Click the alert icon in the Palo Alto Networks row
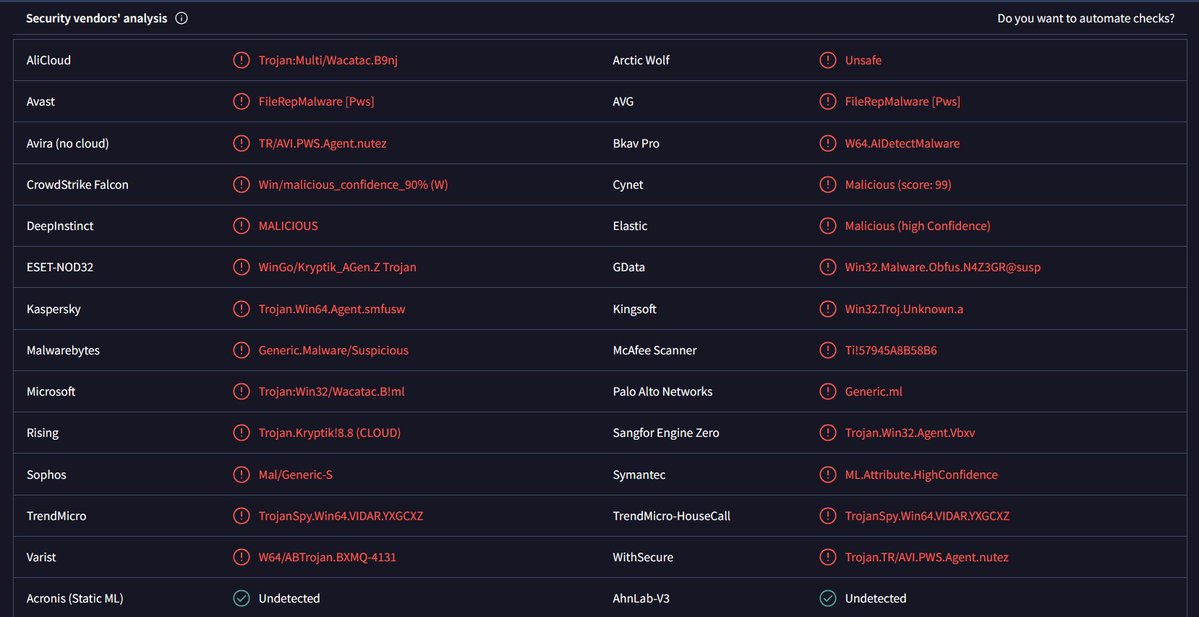This screenshot has height=617, width=1199. click(x=827, y=391)
